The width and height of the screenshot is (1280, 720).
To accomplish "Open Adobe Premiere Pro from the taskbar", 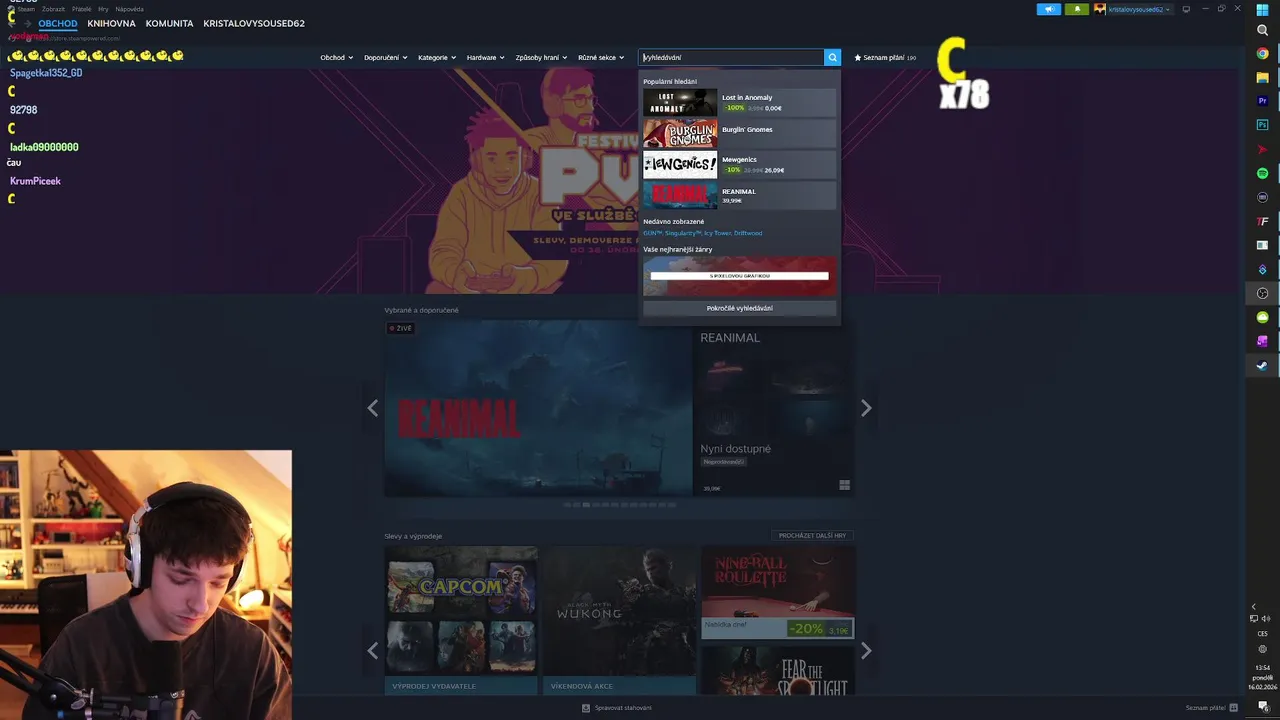I will [x=1262, y=101].
